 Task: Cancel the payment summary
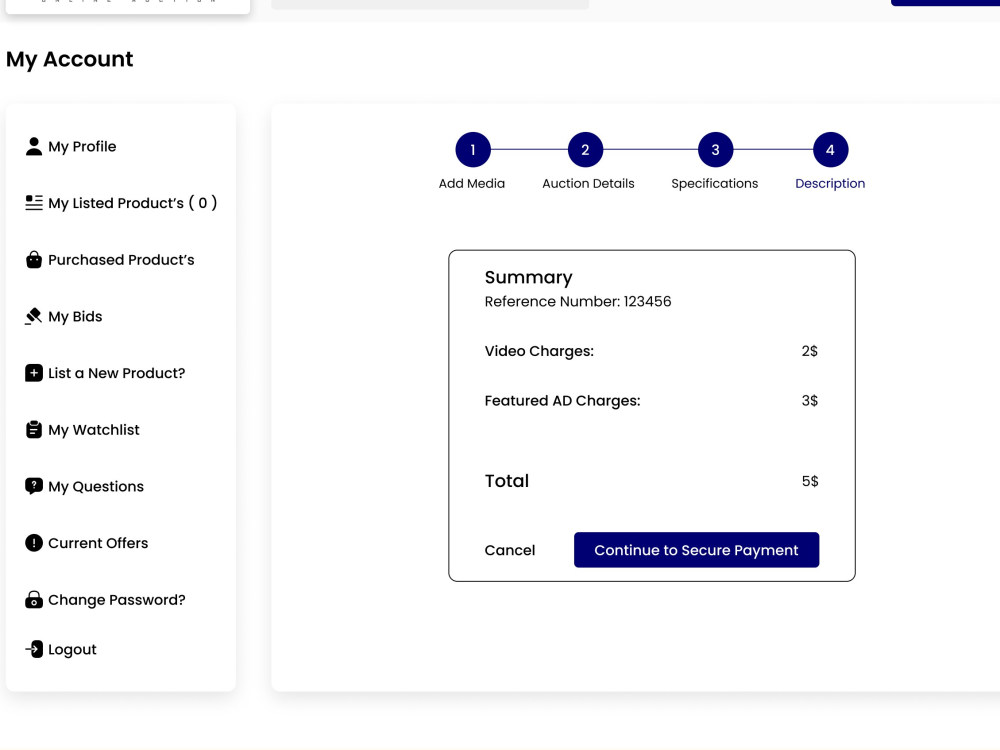[x=510, y=550]
